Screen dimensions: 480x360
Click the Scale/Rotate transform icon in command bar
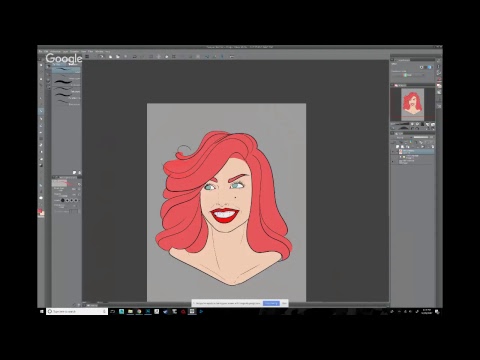(174, 56)
